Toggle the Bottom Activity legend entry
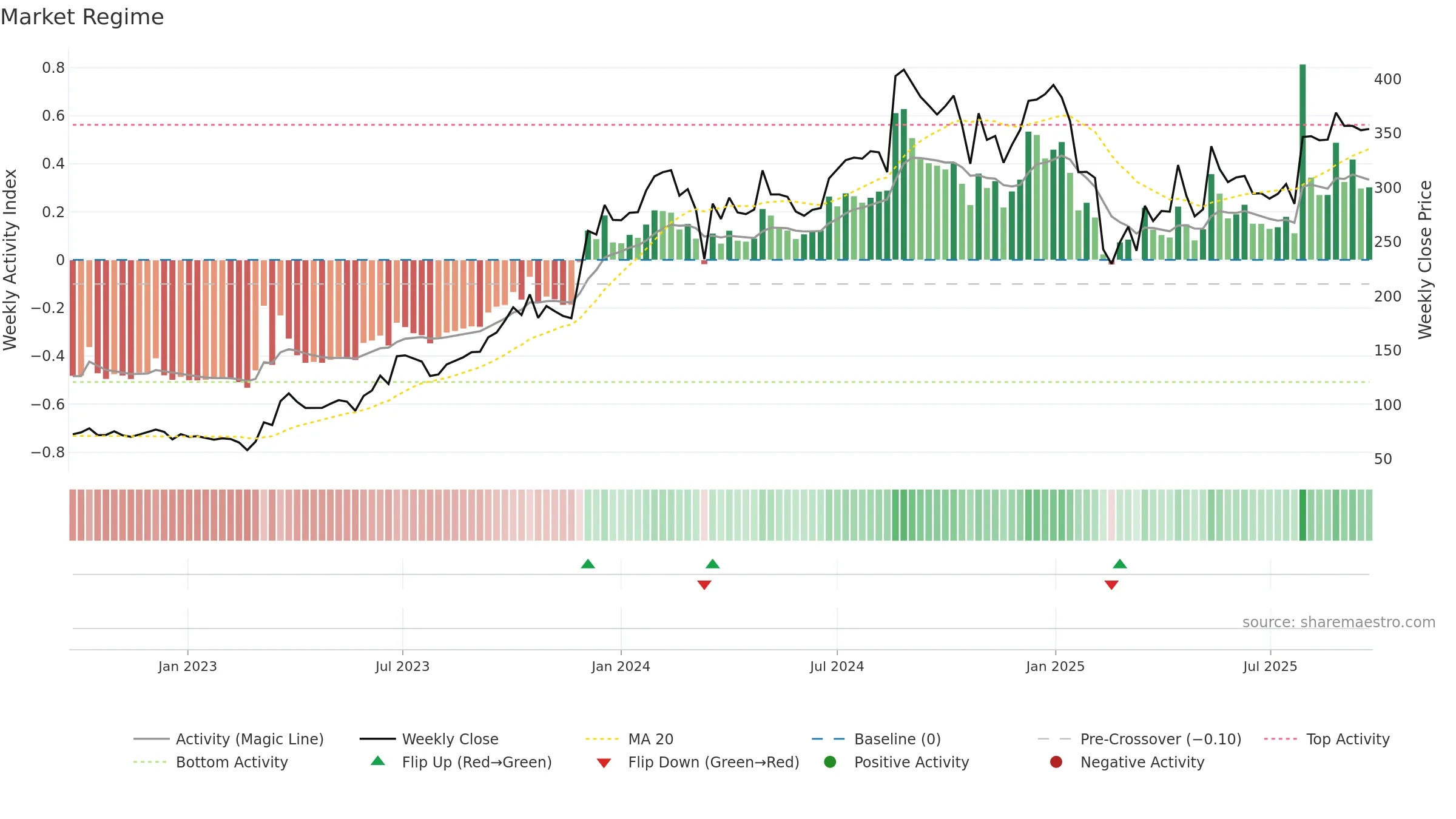This screenshot has width=1456, height=819. [211, 762]
